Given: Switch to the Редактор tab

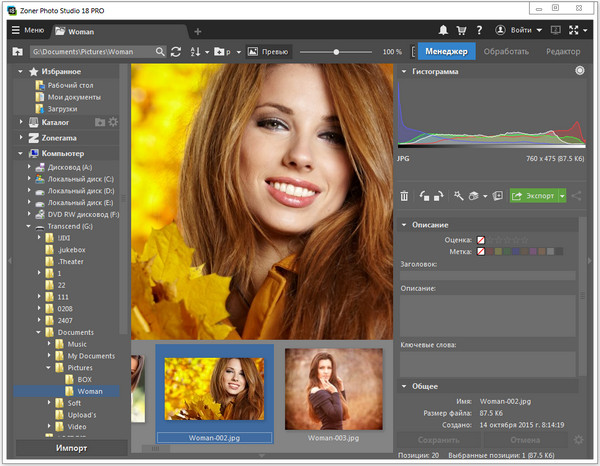Looking at the screenshot, I should [562, 51].
